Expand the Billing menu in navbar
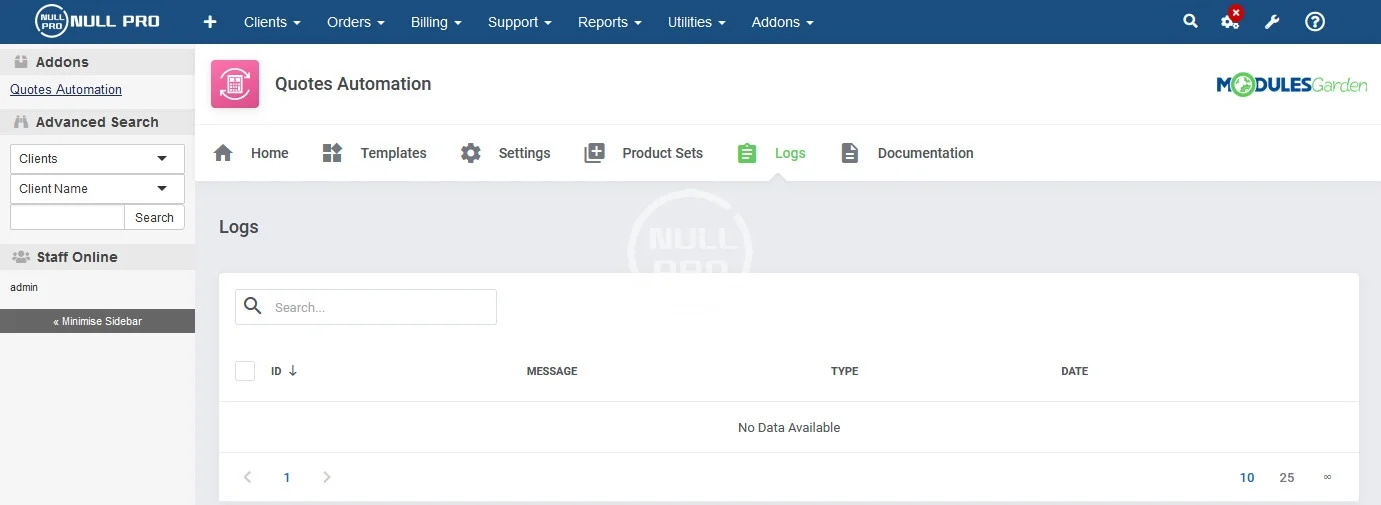Image resolution: width=1381 pixels, height=505 pixels. [436, 22]
